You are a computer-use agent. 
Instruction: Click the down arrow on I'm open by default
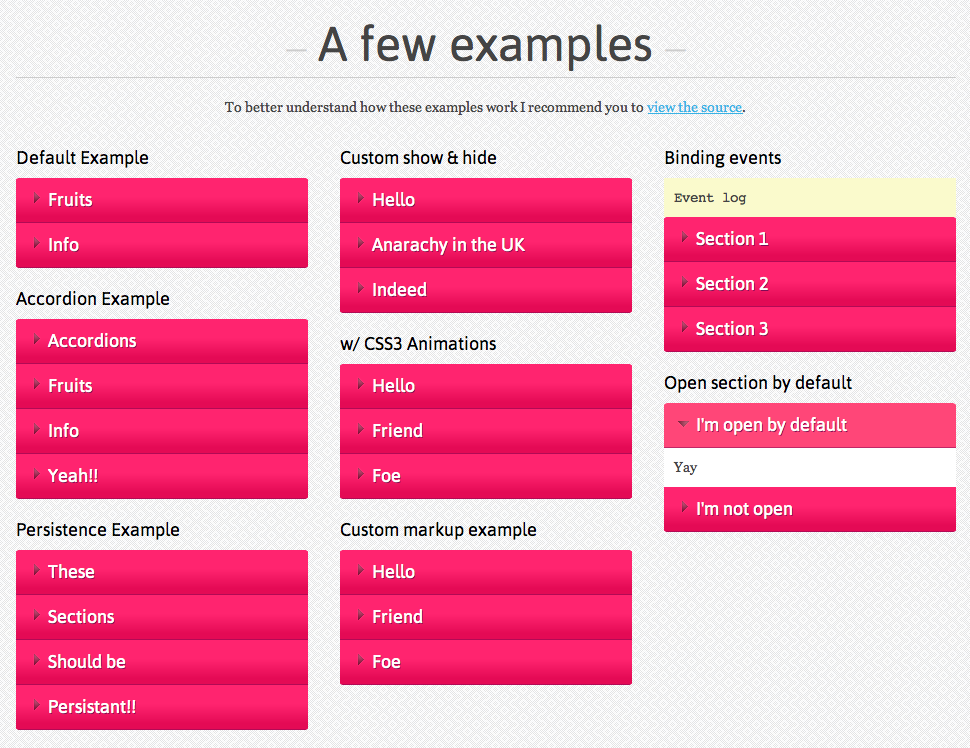tap(685, 425)
